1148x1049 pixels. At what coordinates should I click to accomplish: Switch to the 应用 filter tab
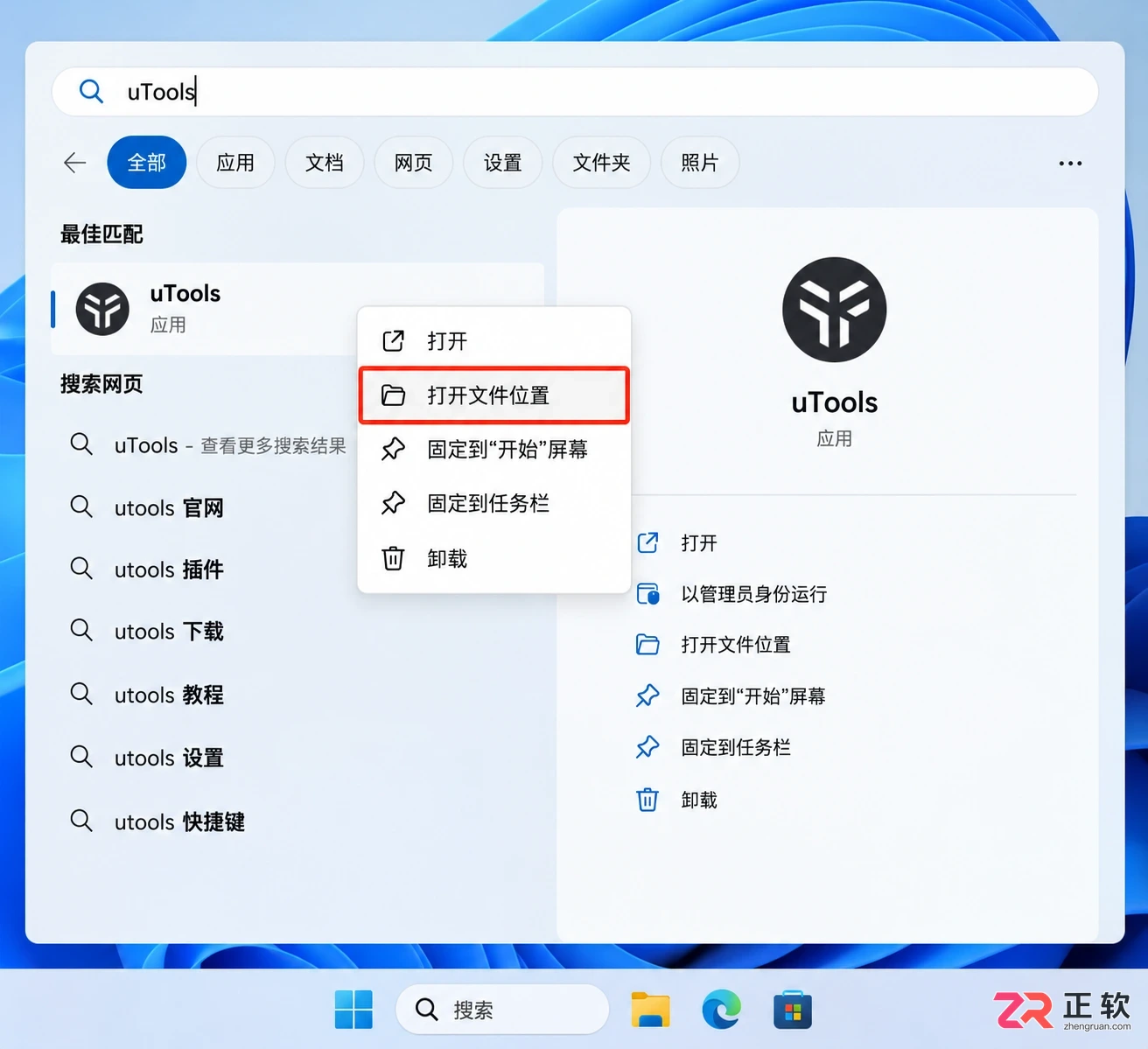tap(235, 163)
